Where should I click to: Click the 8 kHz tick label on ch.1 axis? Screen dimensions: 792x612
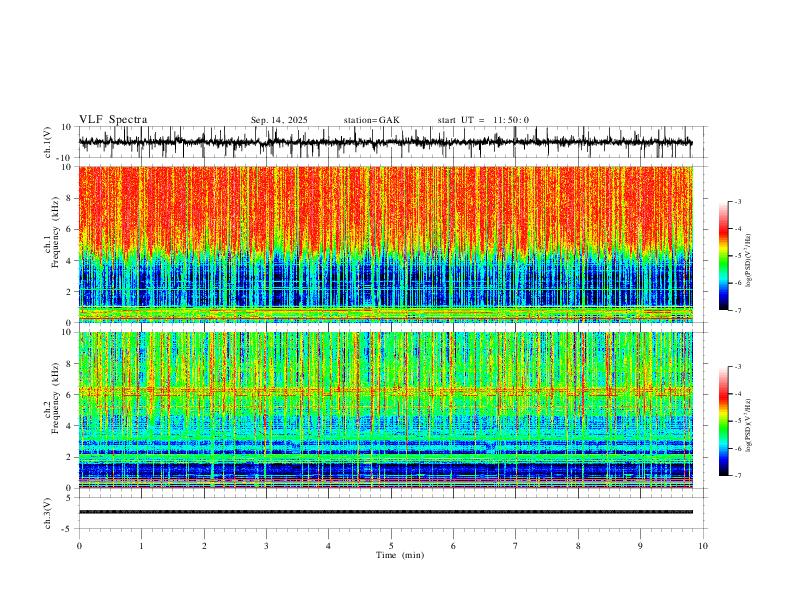70,198
